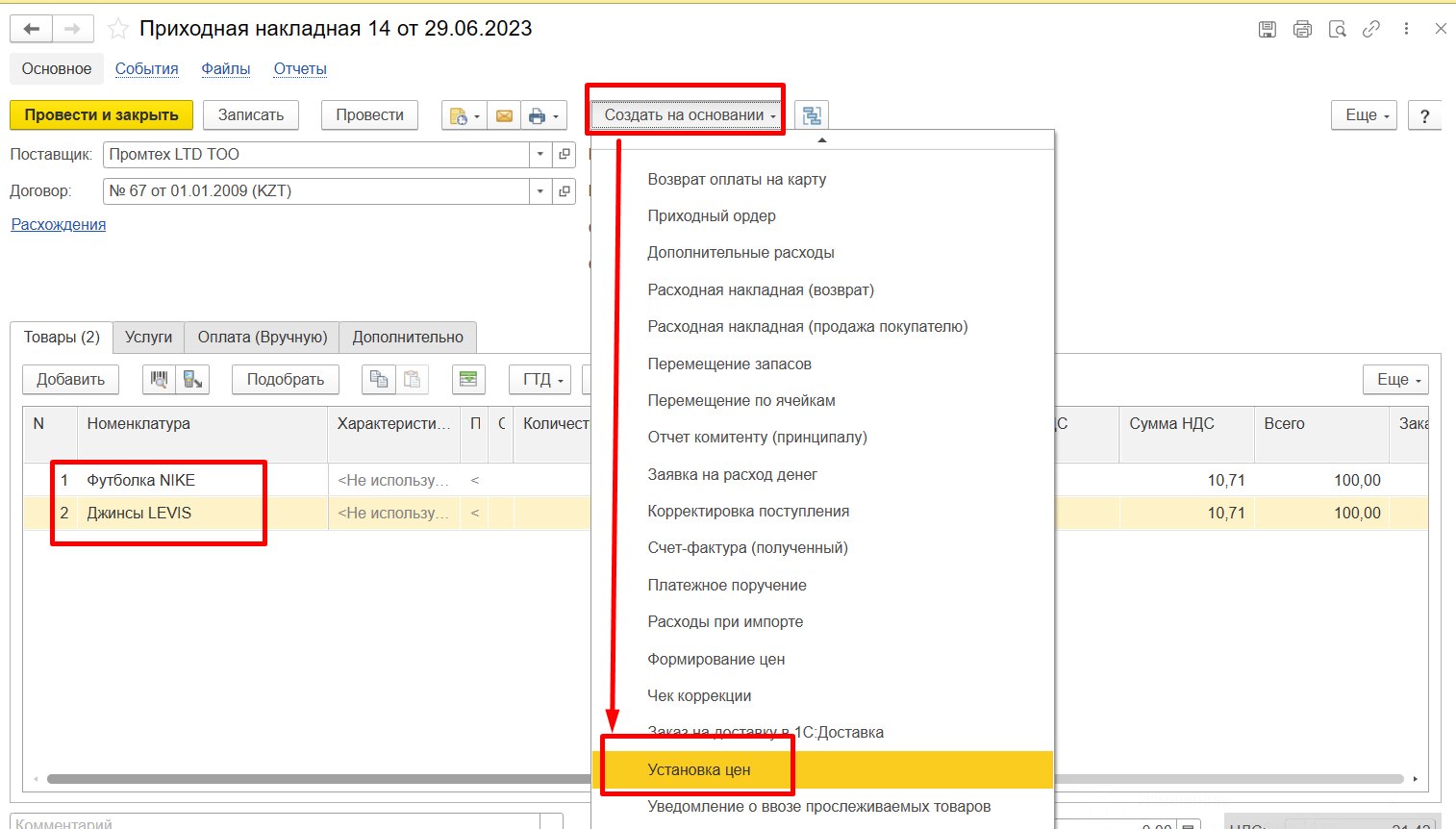Add document to favorites with star icon

tap(118, 29)
